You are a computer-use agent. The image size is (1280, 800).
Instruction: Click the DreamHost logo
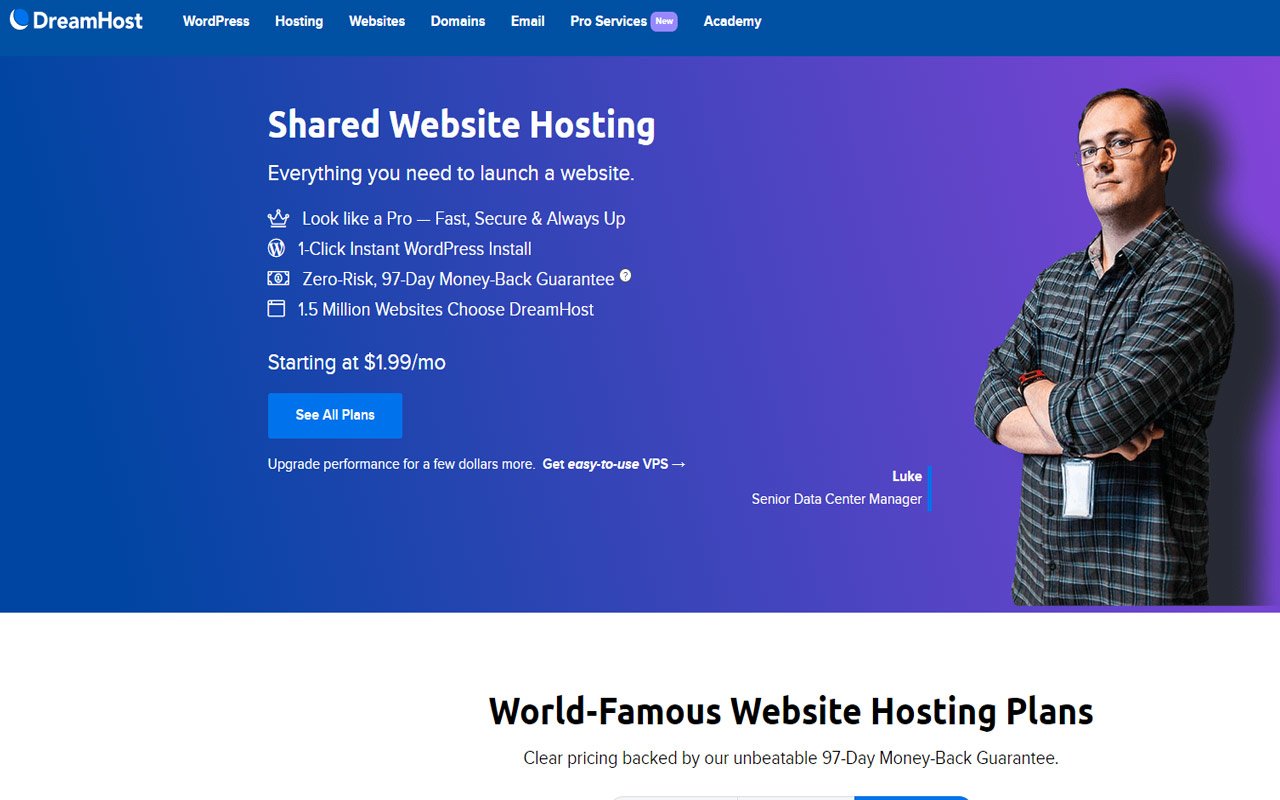click(76, 20)
